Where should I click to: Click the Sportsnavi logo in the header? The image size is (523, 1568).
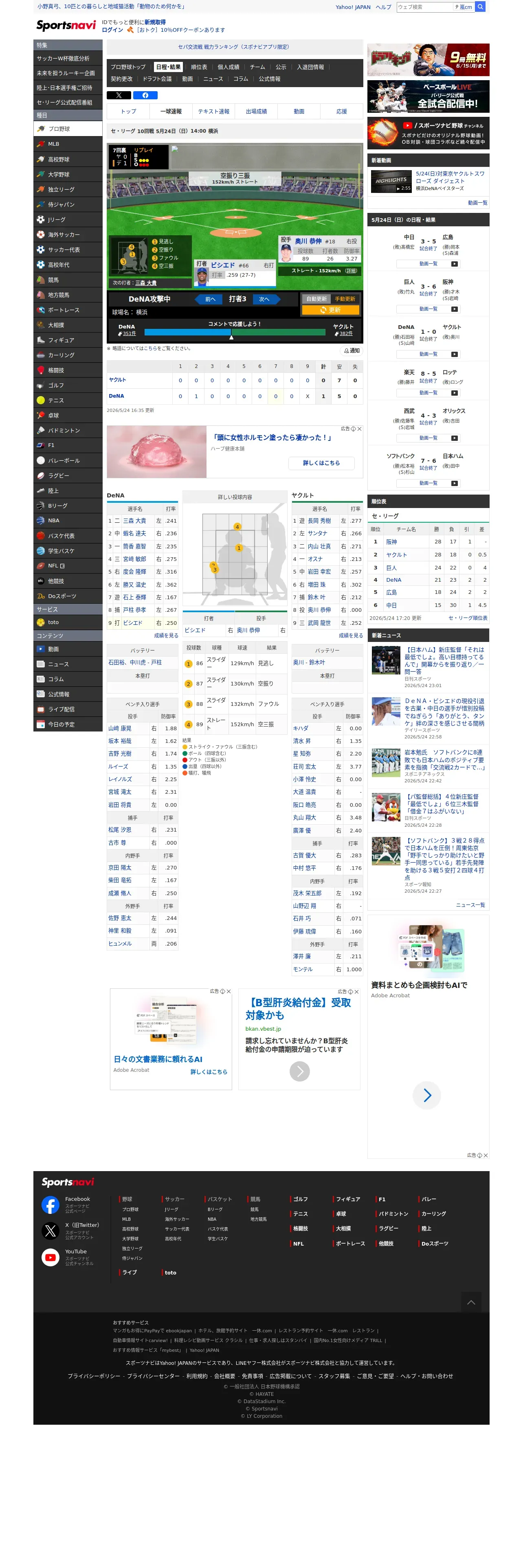click(x=66, y=25)
